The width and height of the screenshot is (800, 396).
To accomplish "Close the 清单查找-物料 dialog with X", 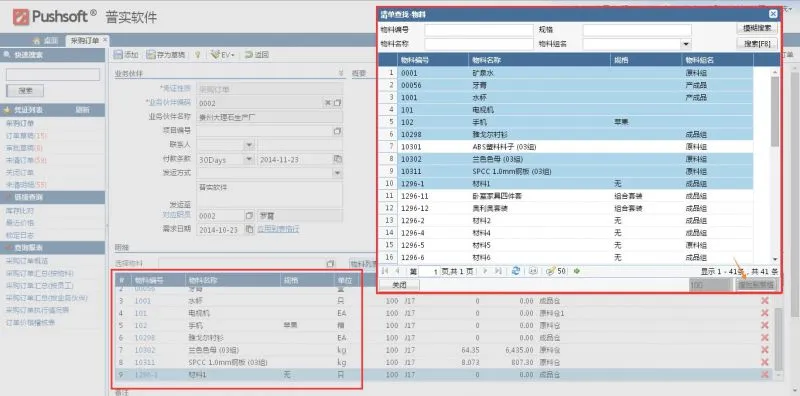I will pyautogui.click(x=773, y=14).
